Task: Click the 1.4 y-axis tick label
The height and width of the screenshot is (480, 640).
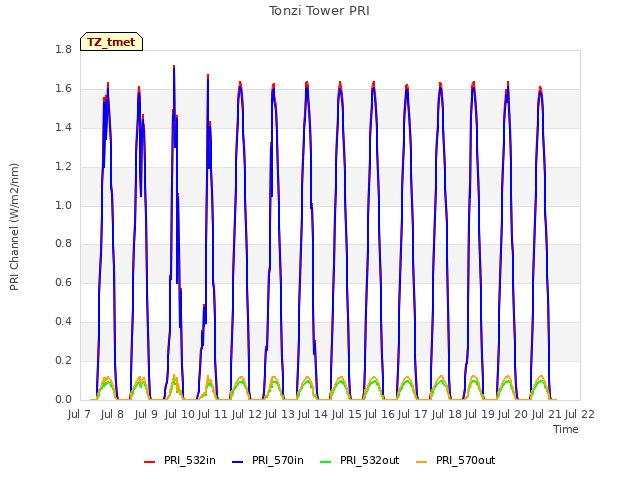Action: [x=63, y=127]
